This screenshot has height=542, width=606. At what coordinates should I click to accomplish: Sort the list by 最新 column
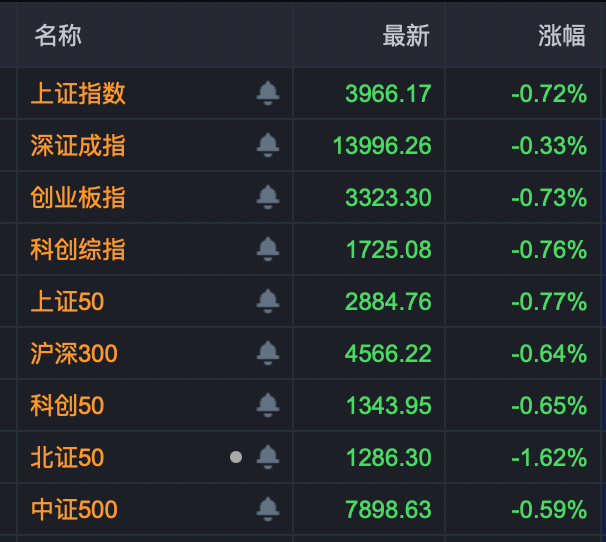[405, 36]
